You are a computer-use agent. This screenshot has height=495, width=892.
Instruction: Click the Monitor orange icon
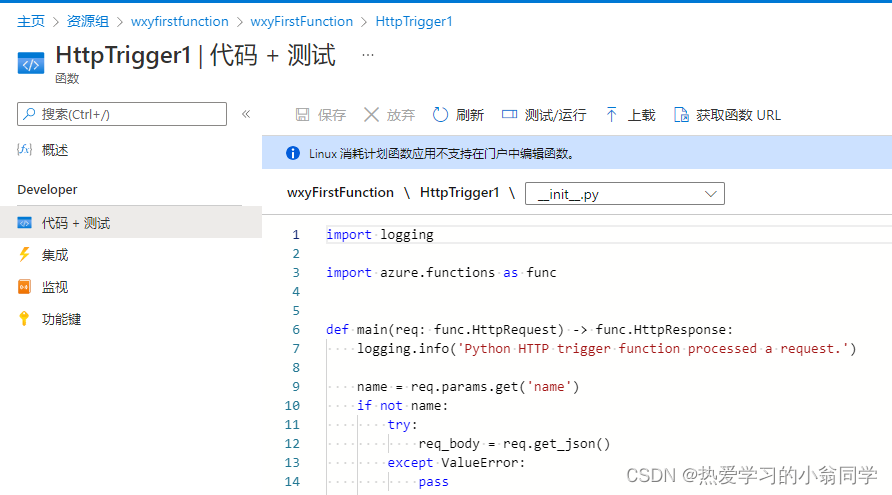[x=24, y=287]
